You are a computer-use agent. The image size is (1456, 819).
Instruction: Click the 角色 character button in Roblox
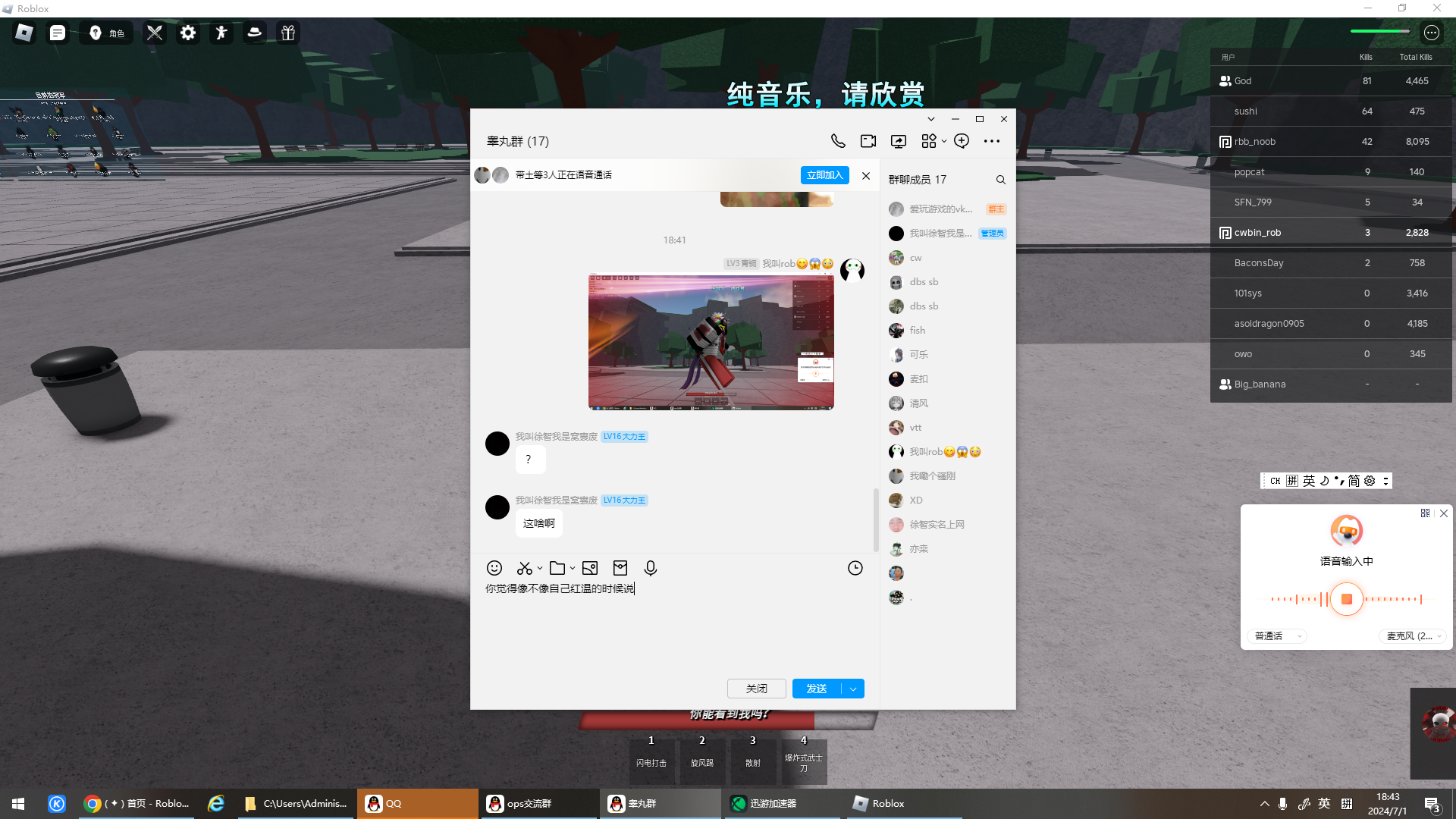pos(107,33)
